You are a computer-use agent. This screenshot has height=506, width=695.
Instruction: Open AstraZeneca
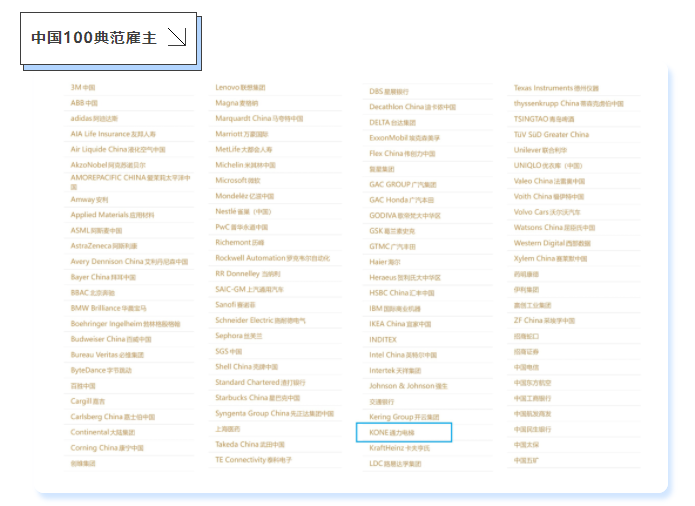click(x=104, y=246)
